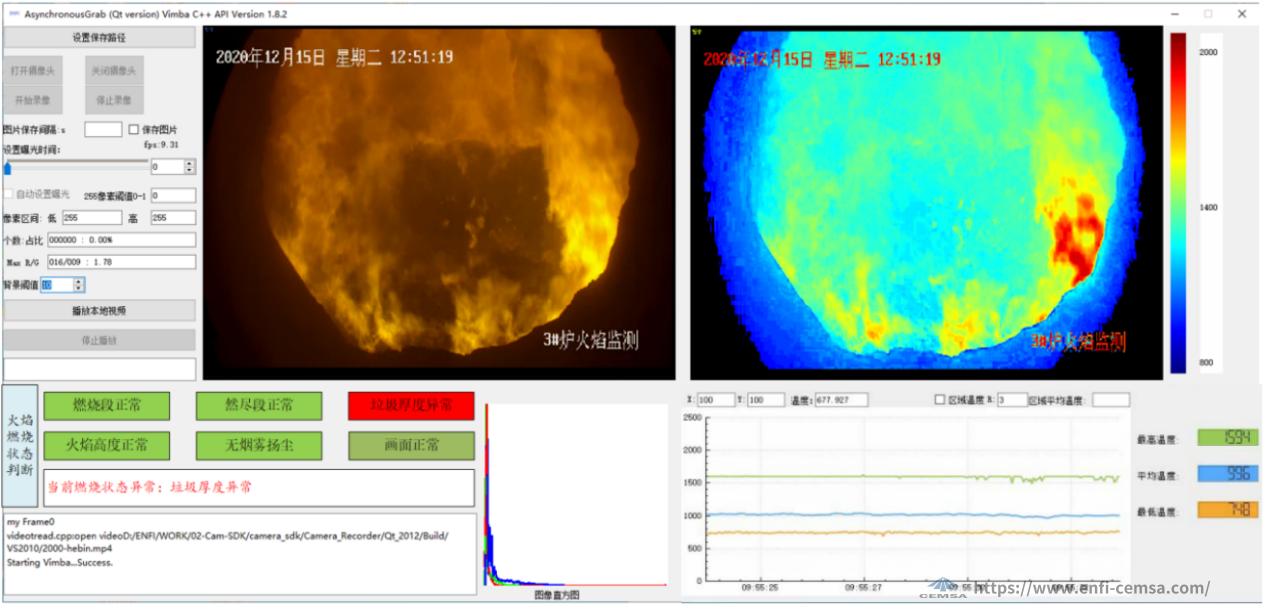Click the pseudo-color thermal flame image

click(926, 203)
